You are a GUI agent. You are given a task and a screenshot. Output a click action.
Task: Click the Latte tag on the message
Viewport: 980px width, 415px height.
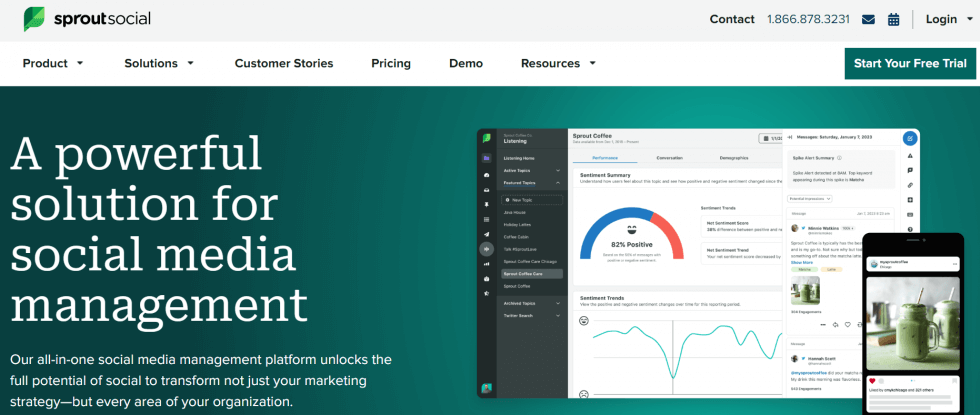coord(832,269)
